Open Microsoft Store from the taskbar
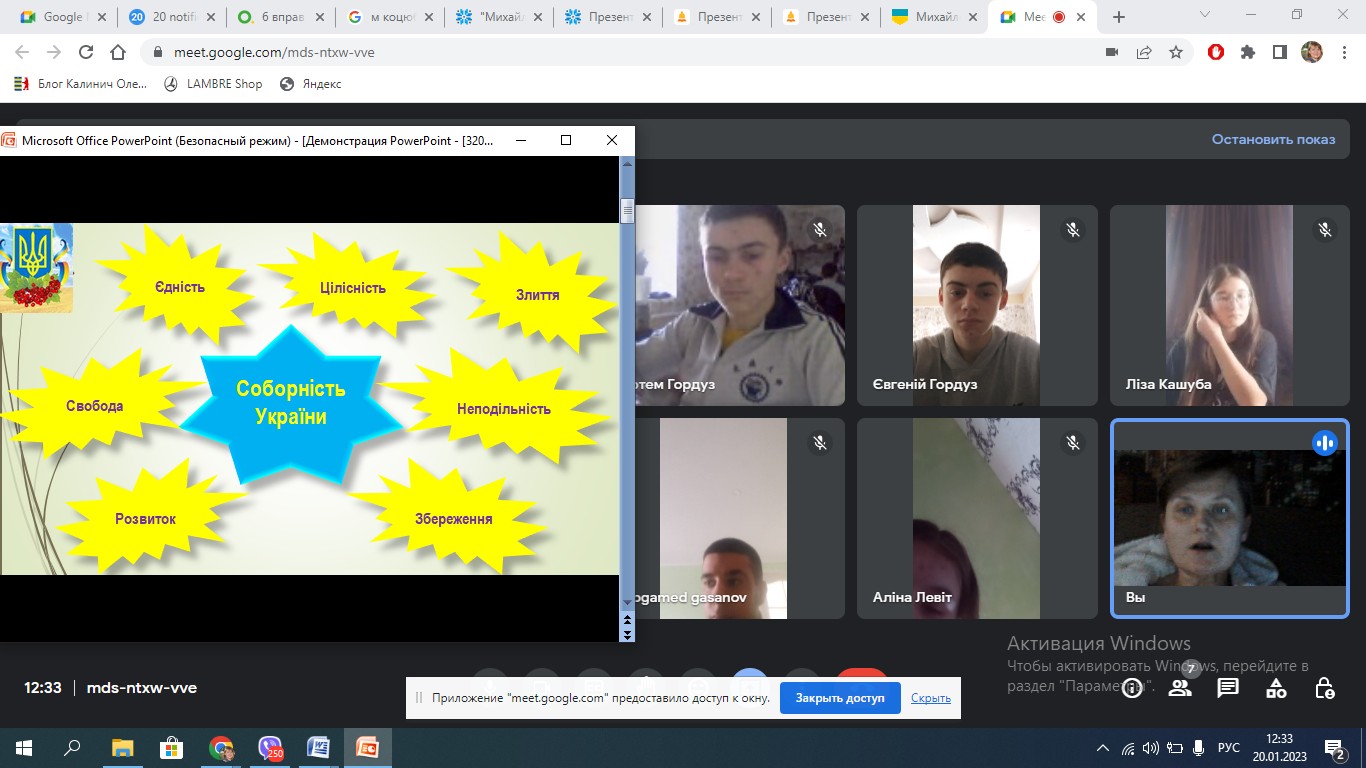 (171, 747)
